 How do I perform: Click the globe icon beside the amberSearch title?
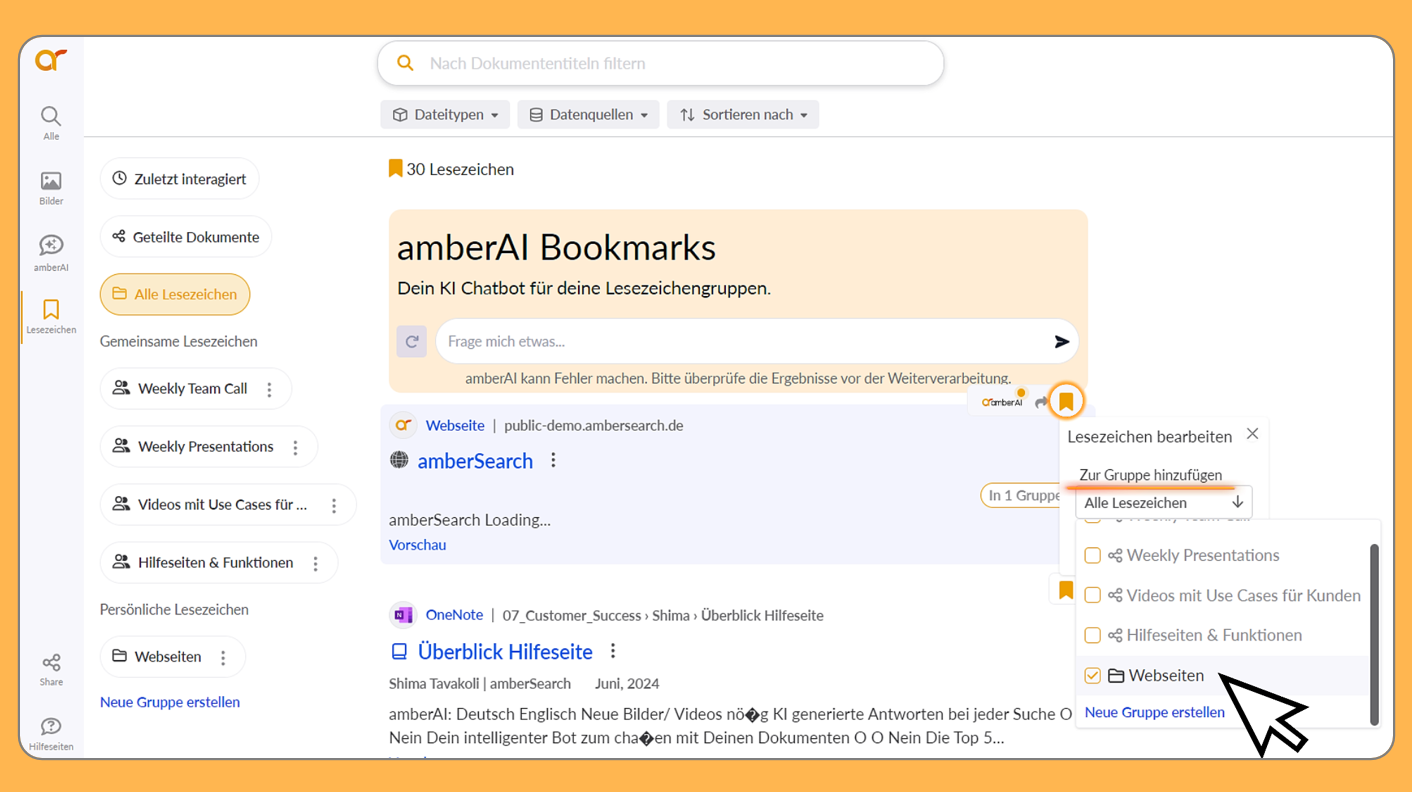tap(399, 460)
